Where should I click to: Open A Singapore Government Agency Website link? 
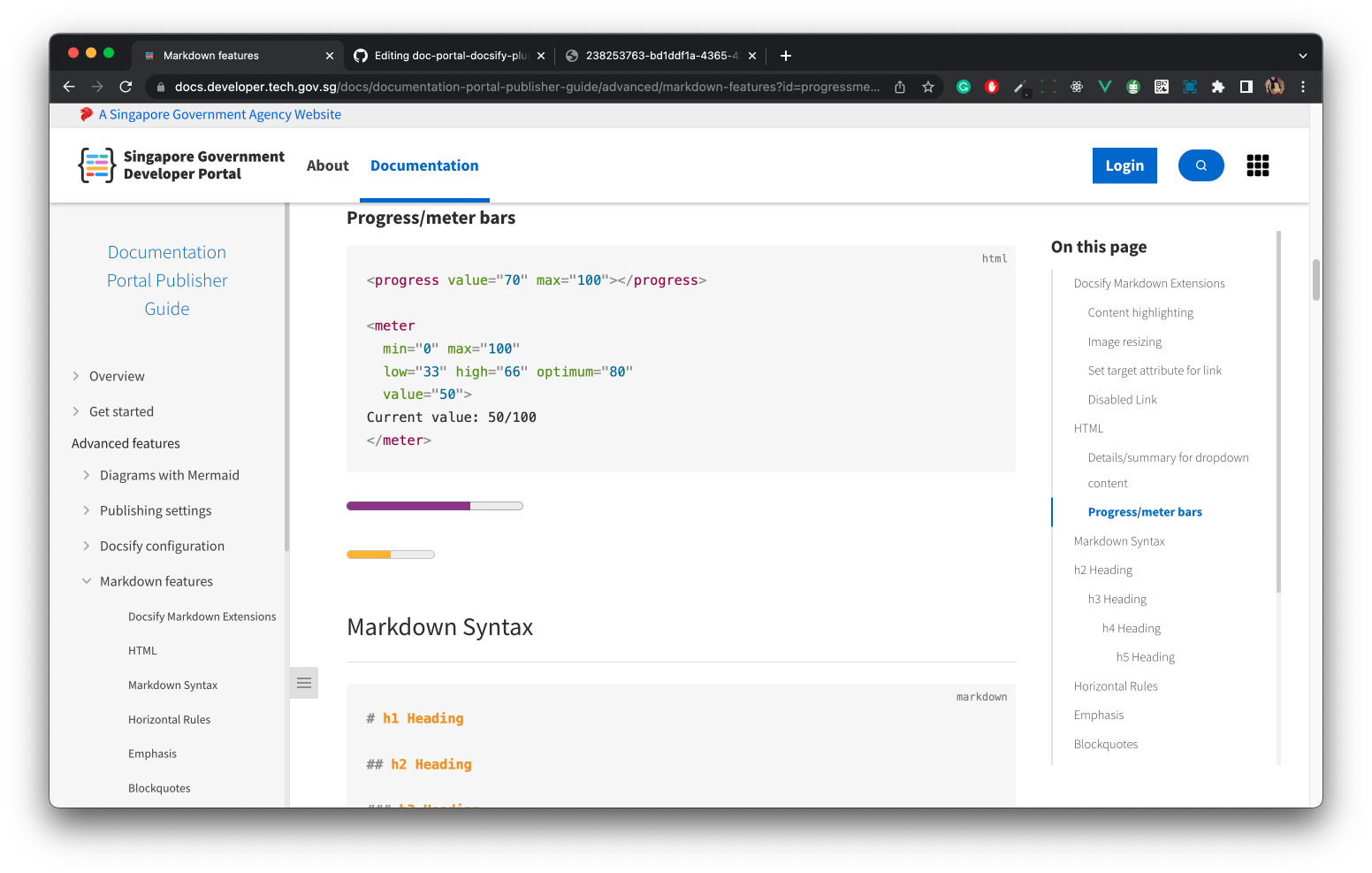[x=220, y=115]
